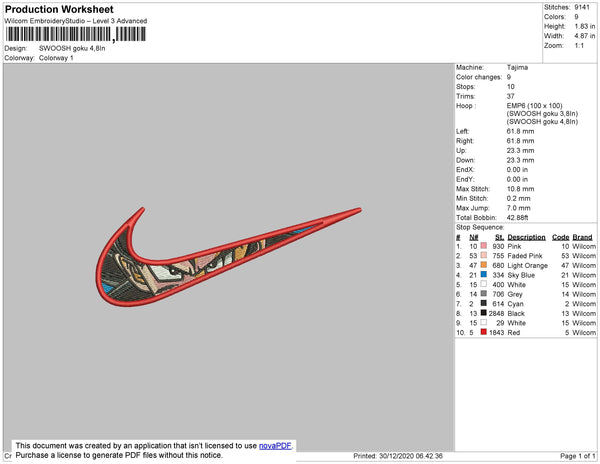The width and height of the screenshot is (600, 464).
Task: Click the Max Jump value 7.0 mm
Action: click(x=518, y=208)
